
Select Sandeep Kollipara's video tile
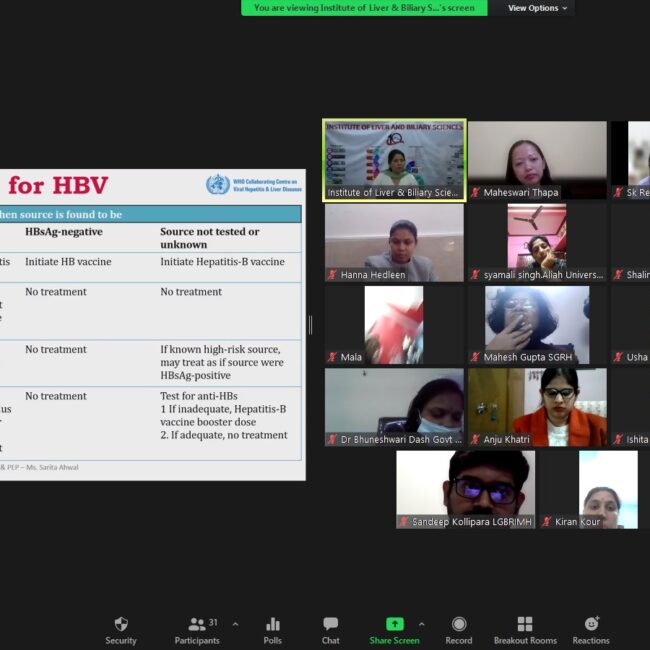(x=466, y=488)
